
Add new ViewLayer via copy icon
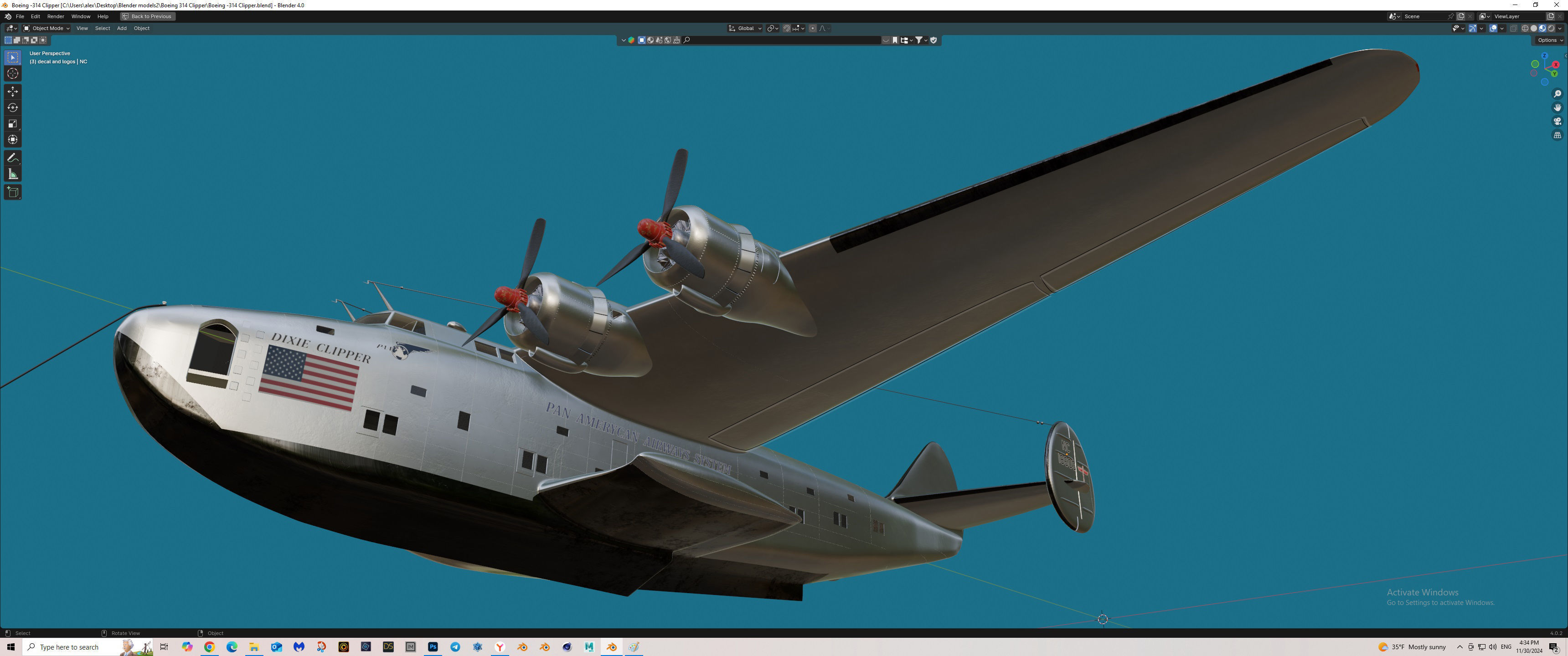click(1550, 16)
